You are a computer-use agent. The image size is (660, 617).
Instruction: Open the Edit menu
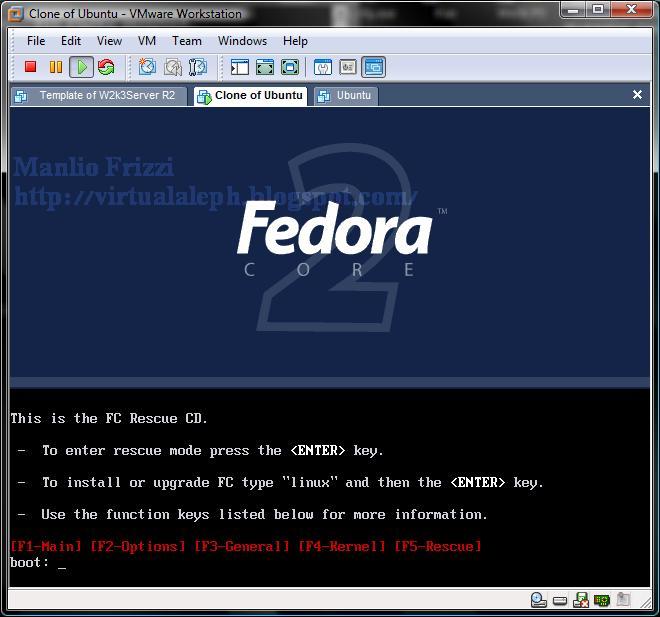[71, 41]
